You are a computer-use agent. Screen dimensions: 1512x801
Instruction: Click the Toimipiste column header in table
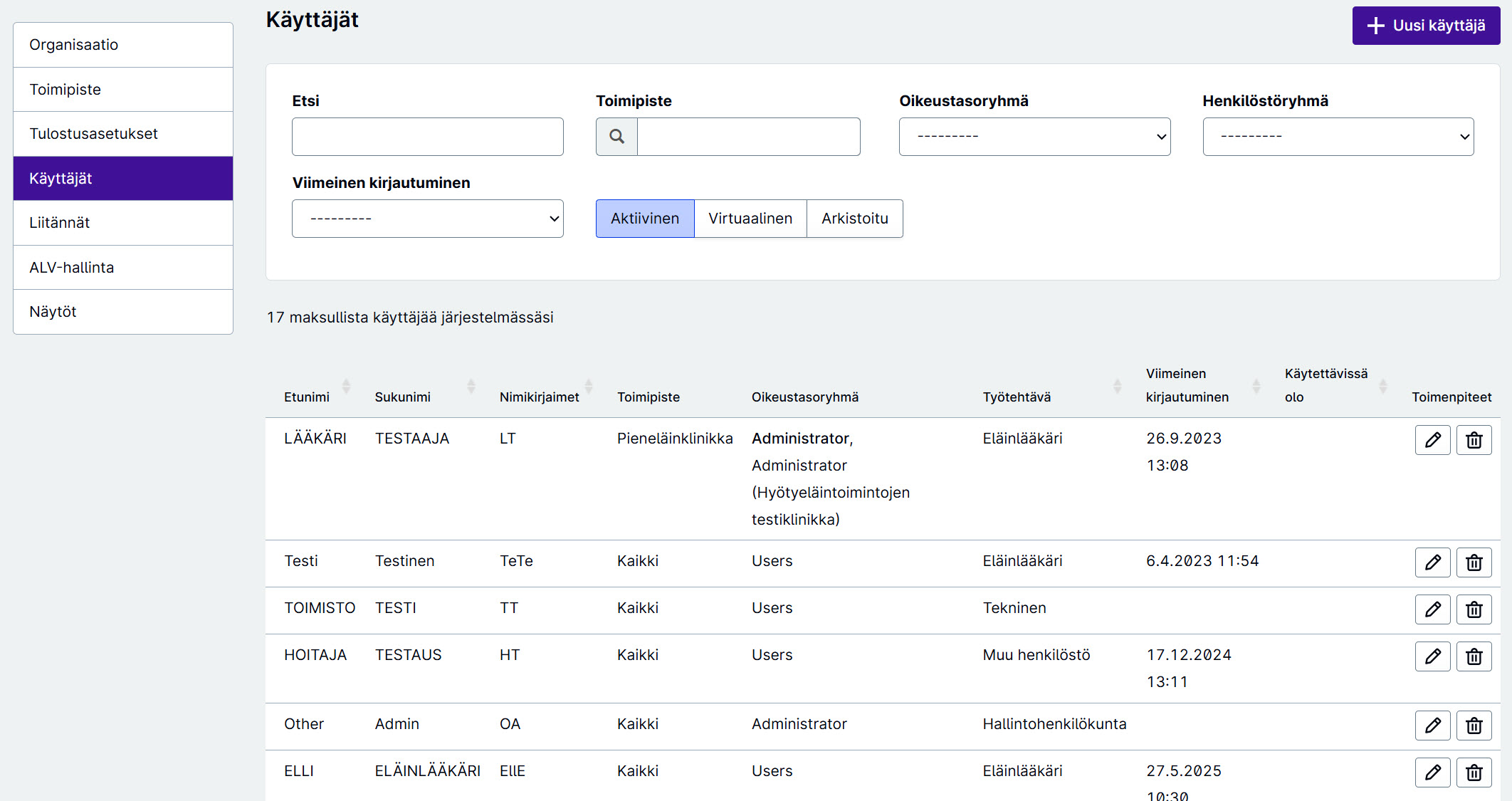pos(649,397)
